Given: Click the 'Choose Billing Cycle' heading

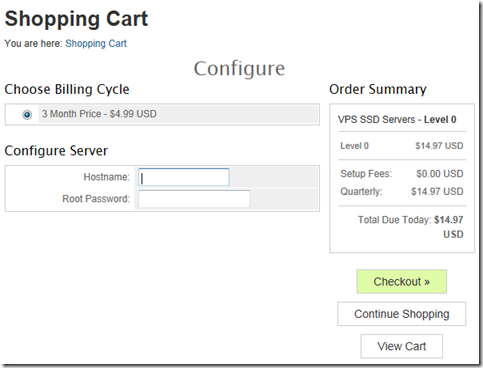Looking at the screenshot, I should (x=67, y=89).
